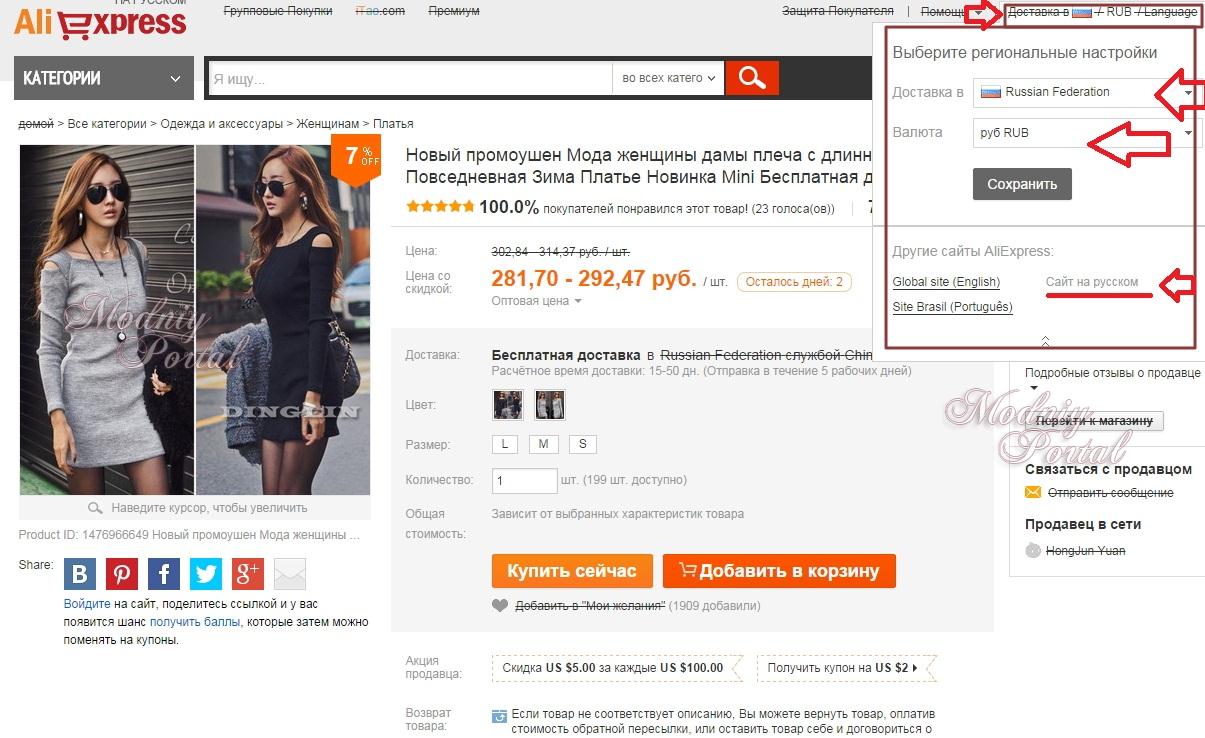
Task: Click the return policy icon
Action: 500,716
